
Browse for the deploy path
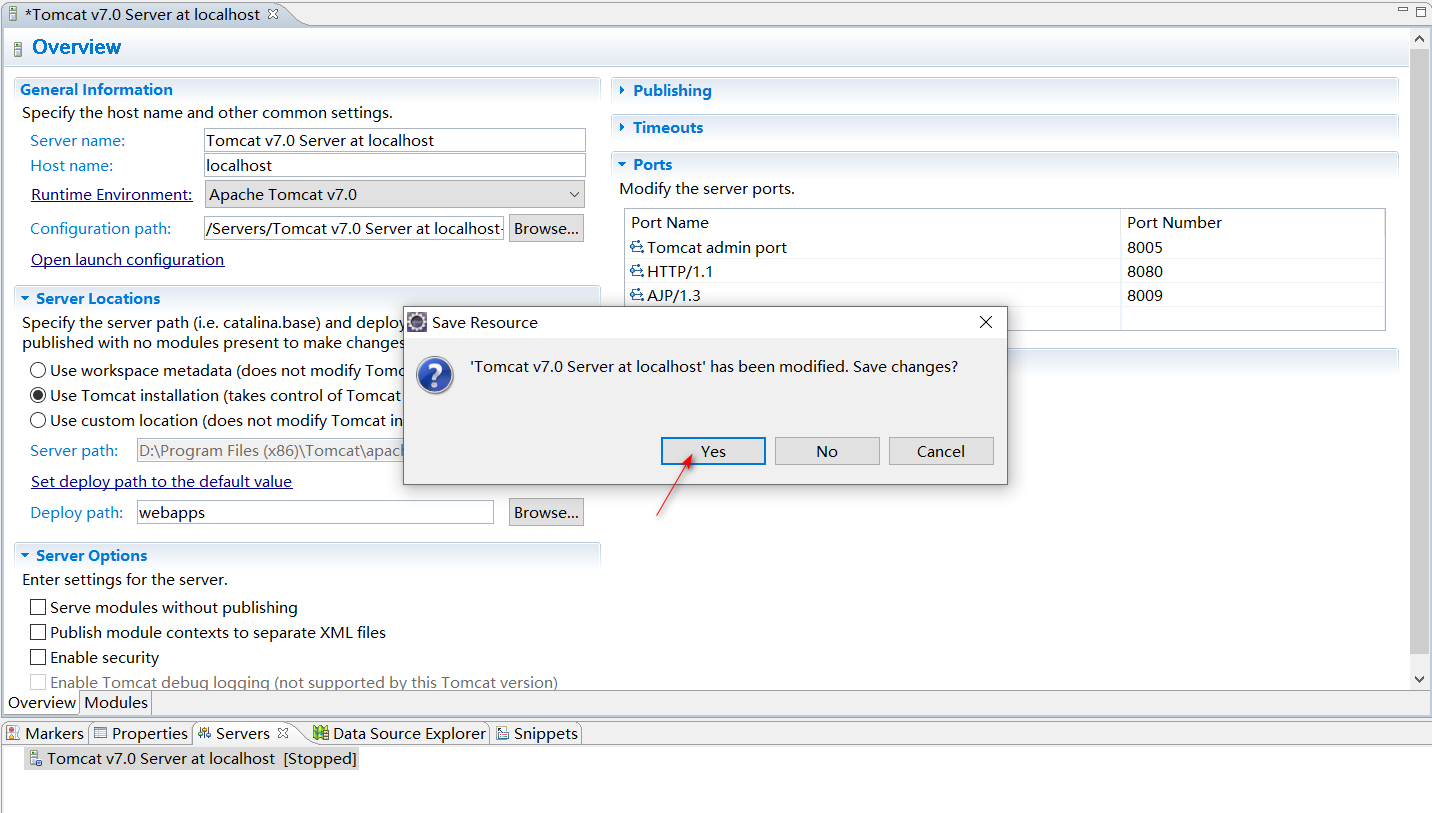(546, 512)
